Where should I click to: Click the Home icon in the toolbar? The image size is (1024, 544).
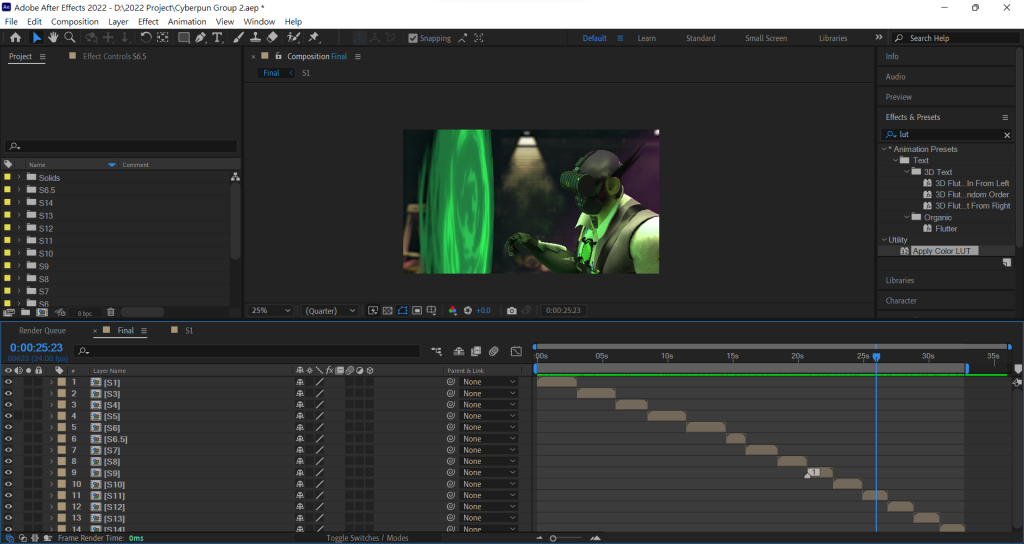pos(16,38)
